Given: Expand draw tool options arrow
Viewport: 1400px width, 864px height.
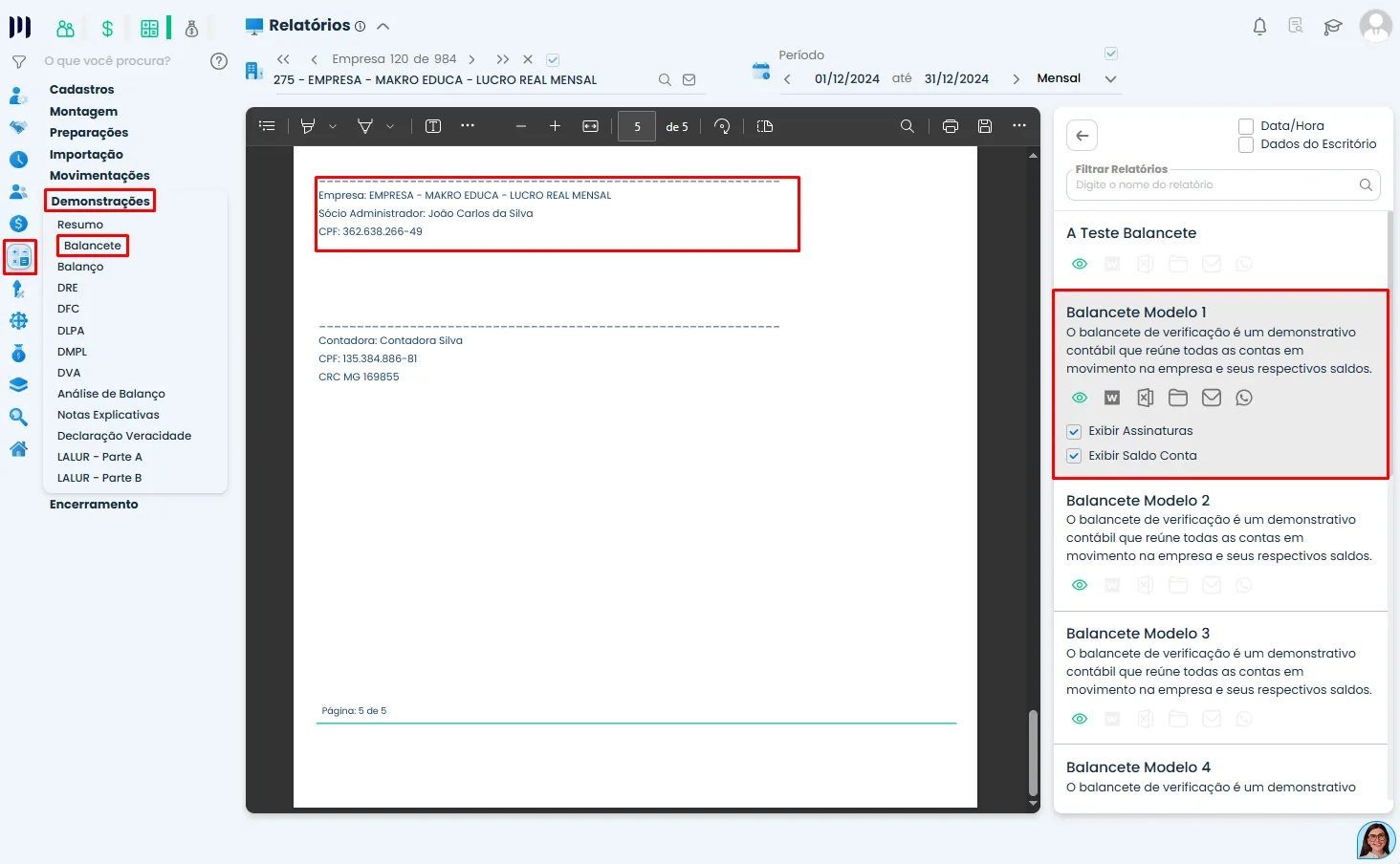Looking at the screenshot, I should [390, 126].
